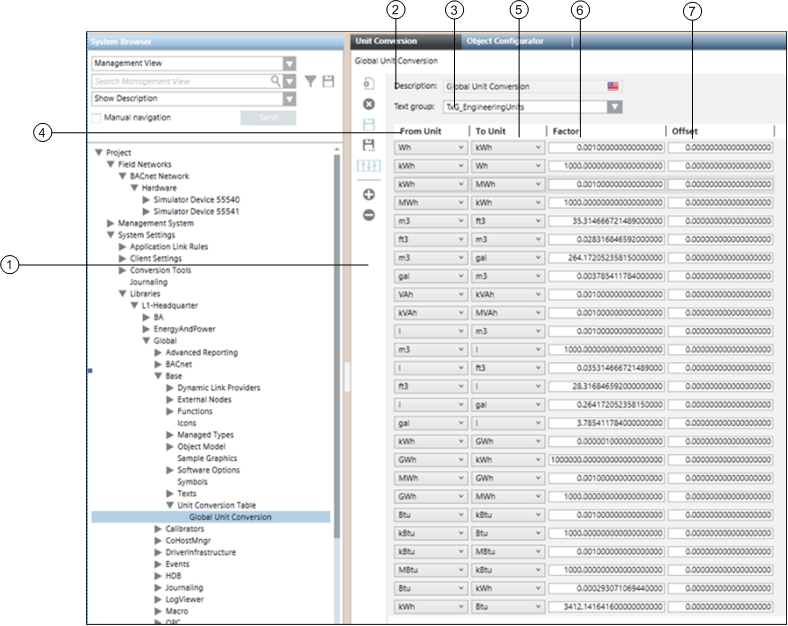Screen dimensions: 788x626
Task: Click the dark save icon in the left toolbar
Action: click(368, 145)
